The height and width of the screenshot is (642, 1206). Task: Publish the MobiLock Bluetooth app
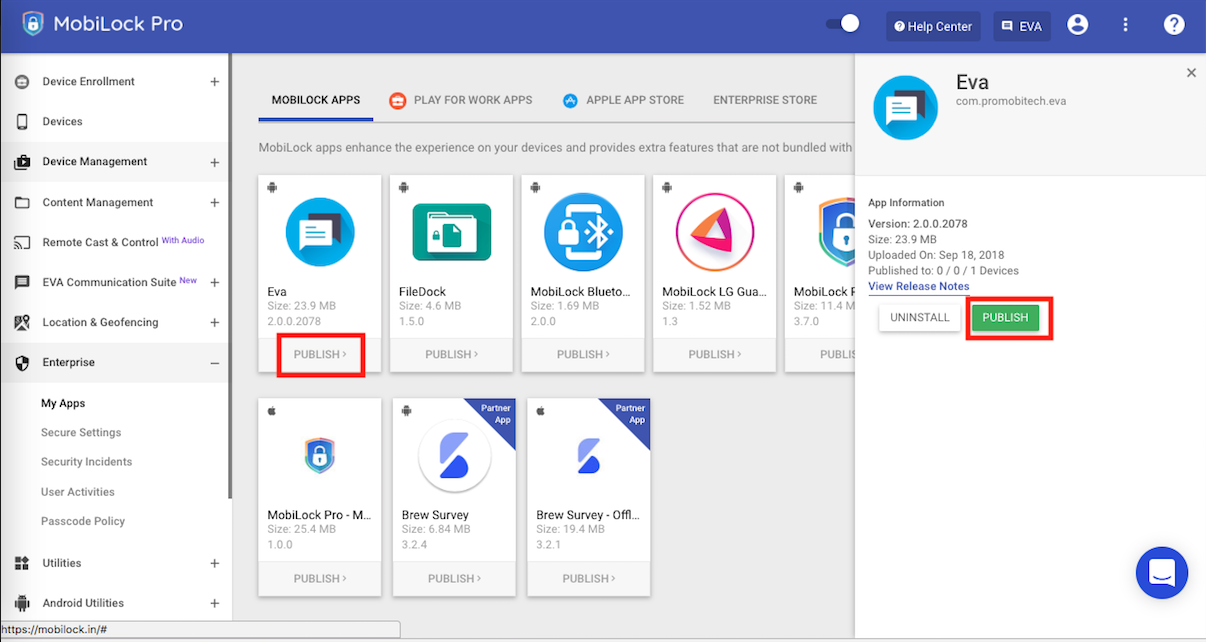(x=583, y=354)
